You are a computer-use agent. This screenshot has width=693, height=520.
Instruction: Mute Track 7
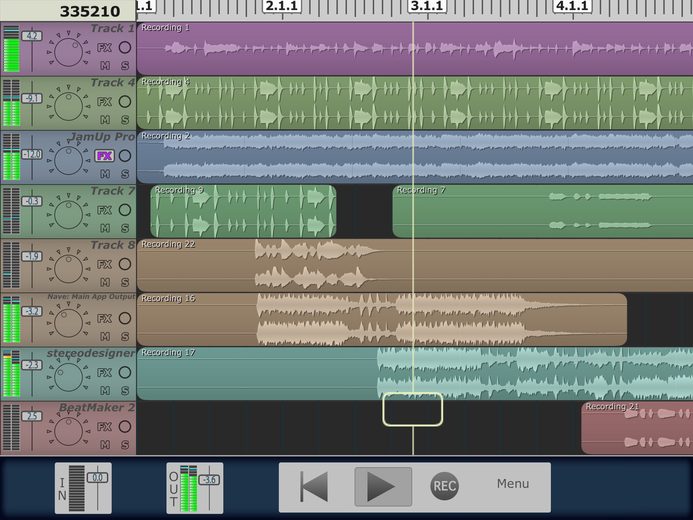pos(105,228)
